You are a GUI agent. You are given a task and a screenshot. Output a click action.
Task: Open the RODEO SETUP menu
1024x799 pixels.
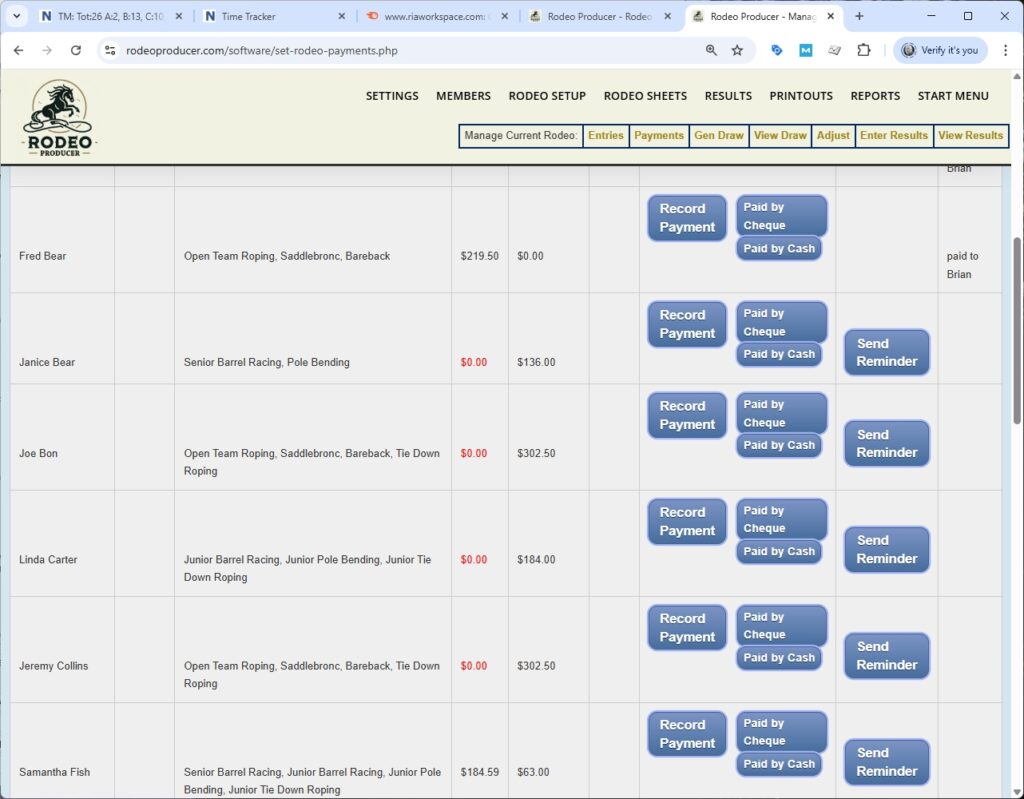(547, 96)
